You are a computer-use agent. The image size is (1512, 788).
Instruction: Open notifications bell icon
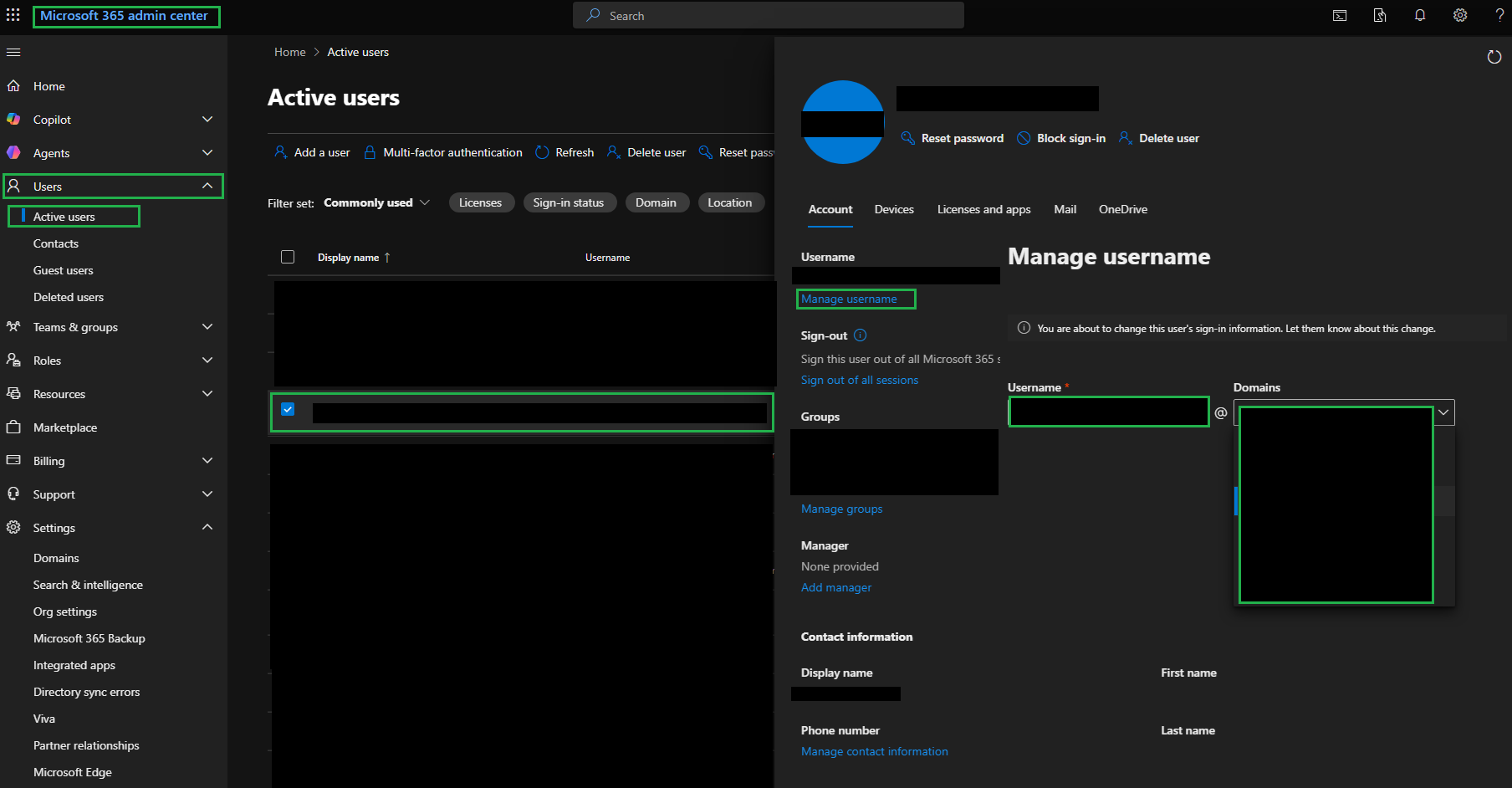pyautogui.click(x=1420, y=15)
